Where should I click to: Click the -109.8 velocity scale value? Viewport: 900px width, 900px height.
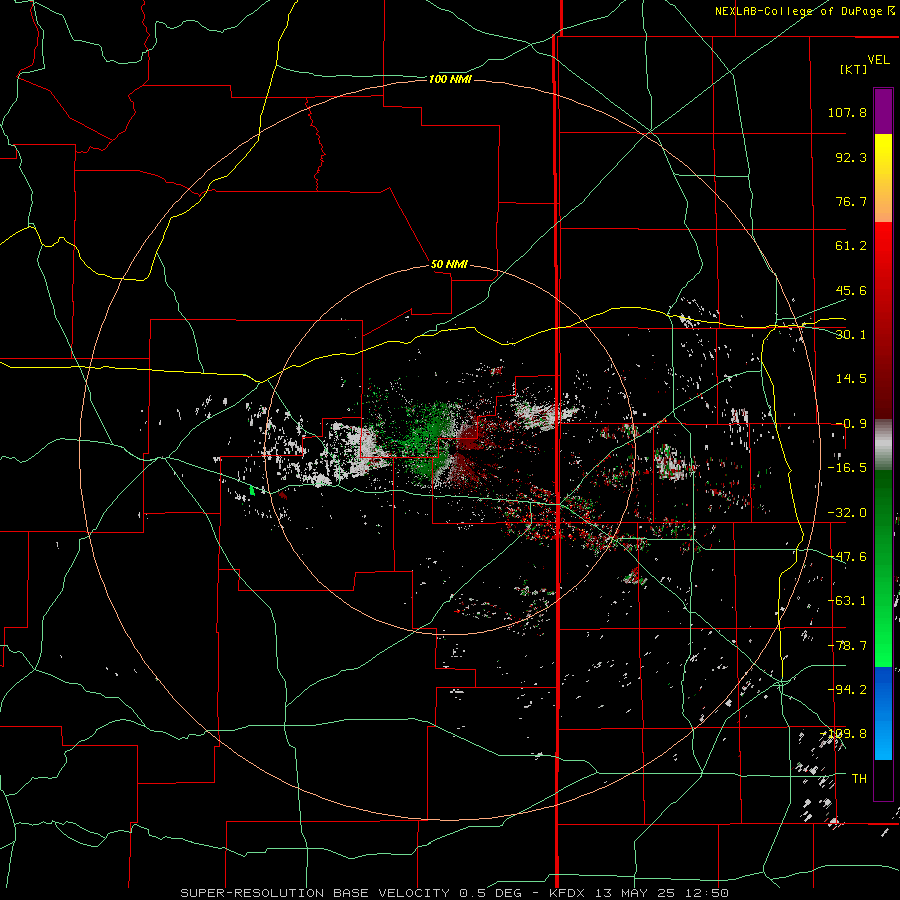tap(844, 734)
